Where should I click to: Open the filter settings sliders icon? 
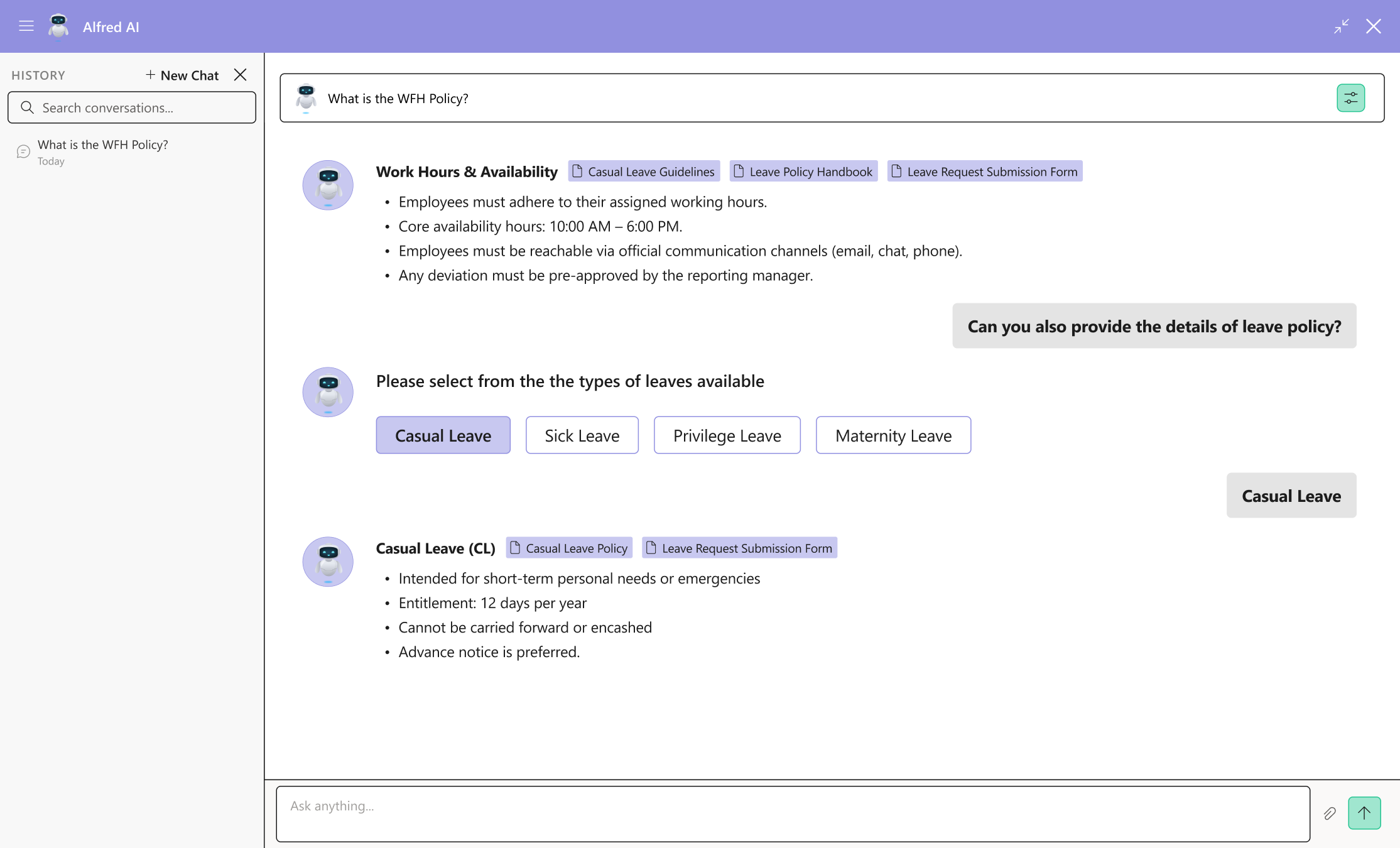click(1350, 98)
